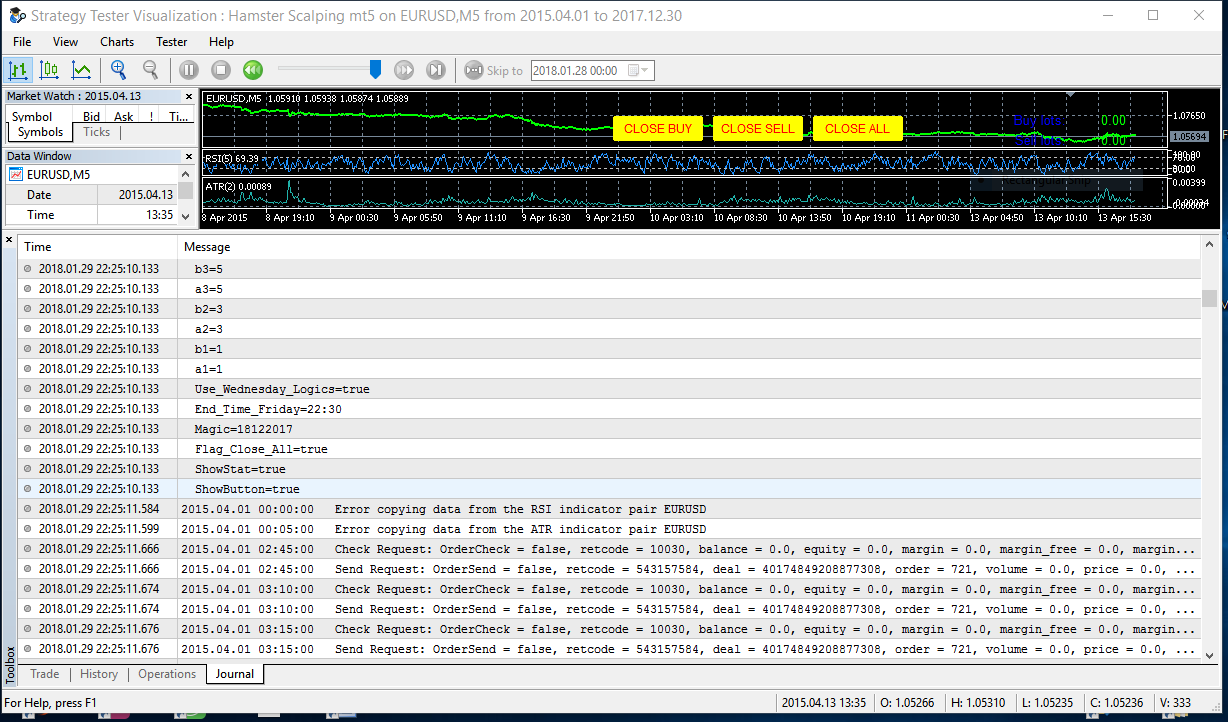This screenshot has height=722, width=1228.
Task: Click the Skip to button
Action: (x=494, y=70)
